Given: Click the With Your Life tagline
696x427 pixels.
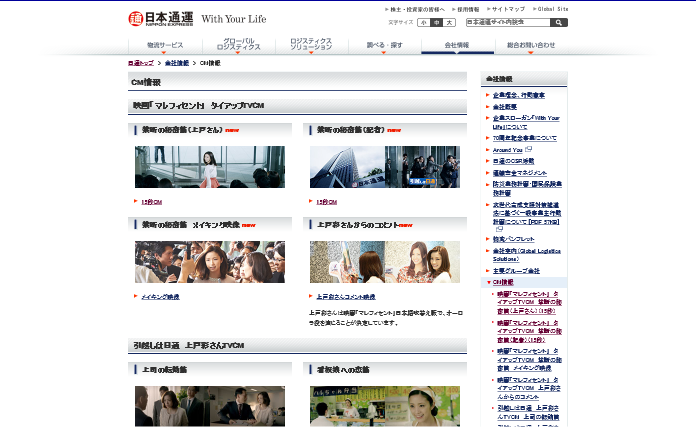Looking at the screenshot, I should tap(234, 19).
